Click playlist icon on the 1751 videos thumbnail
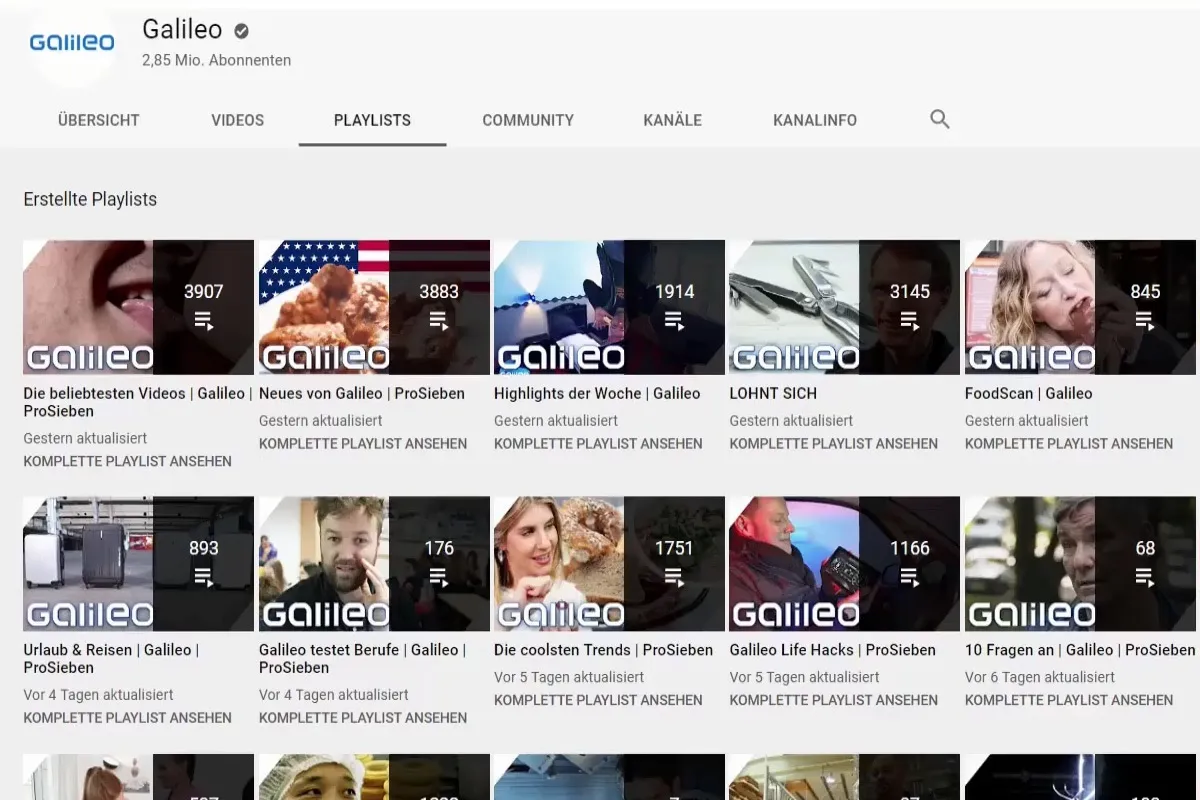This screenshot has width=1200, height=800. (x=674, y=577)
